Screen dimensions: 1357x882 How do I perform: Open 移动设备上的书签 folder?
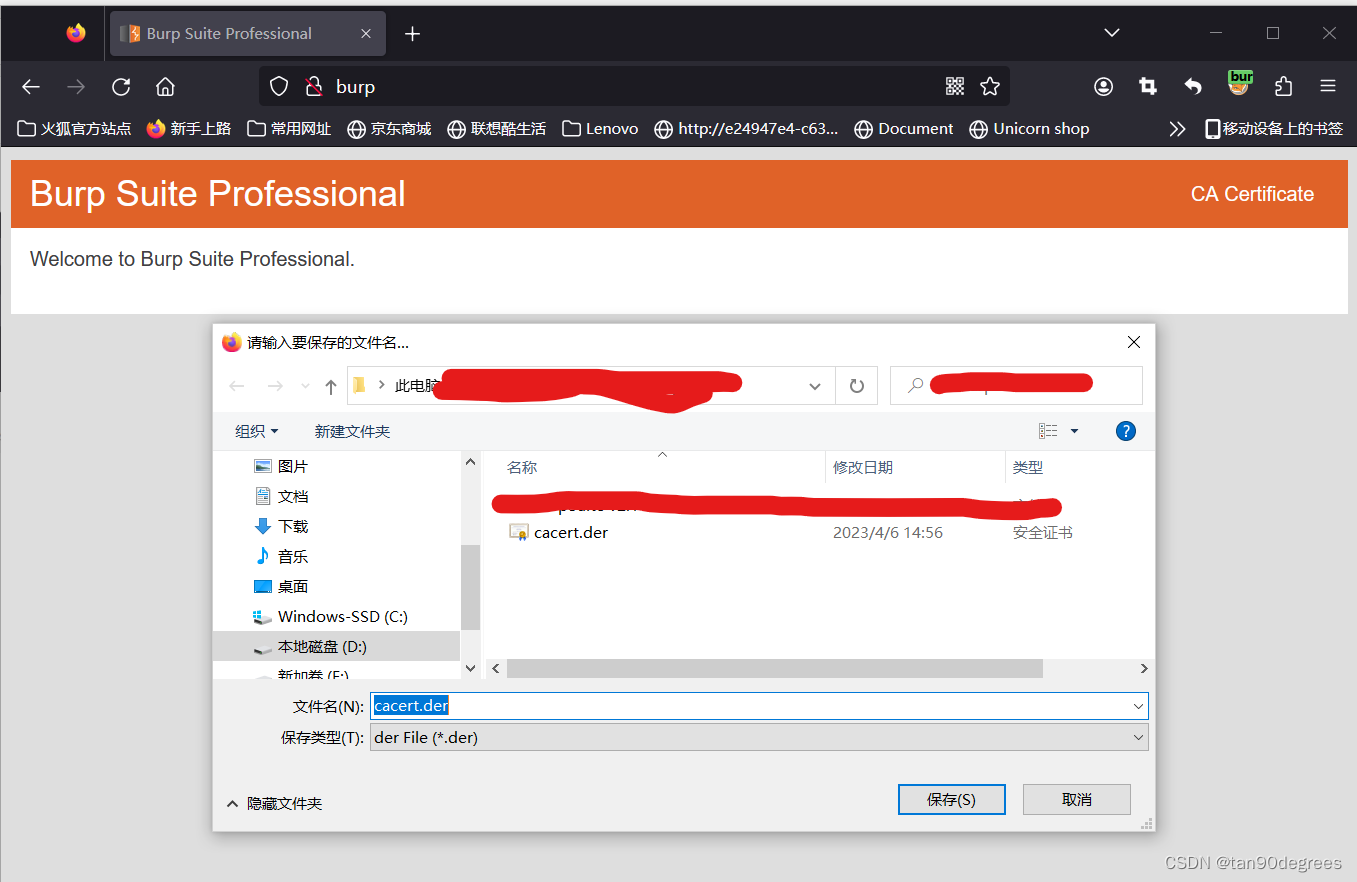1274,129
